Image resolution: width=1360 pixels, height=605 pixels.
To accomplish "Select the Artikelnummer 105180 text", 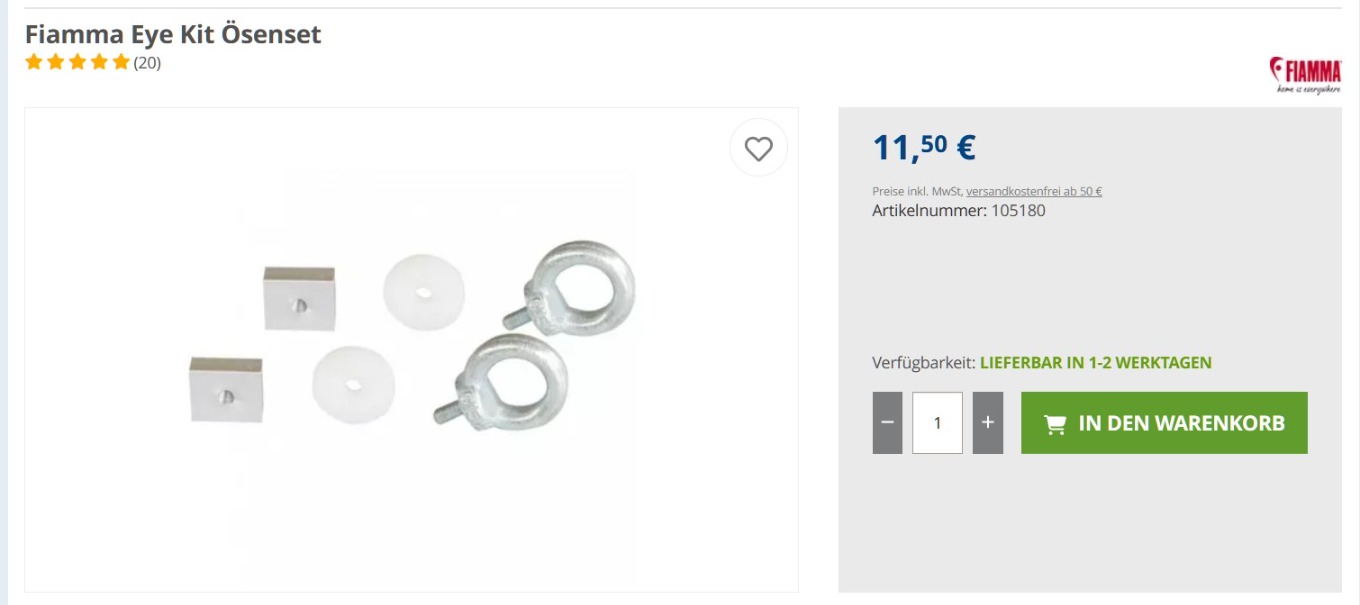I will [959, 211].
